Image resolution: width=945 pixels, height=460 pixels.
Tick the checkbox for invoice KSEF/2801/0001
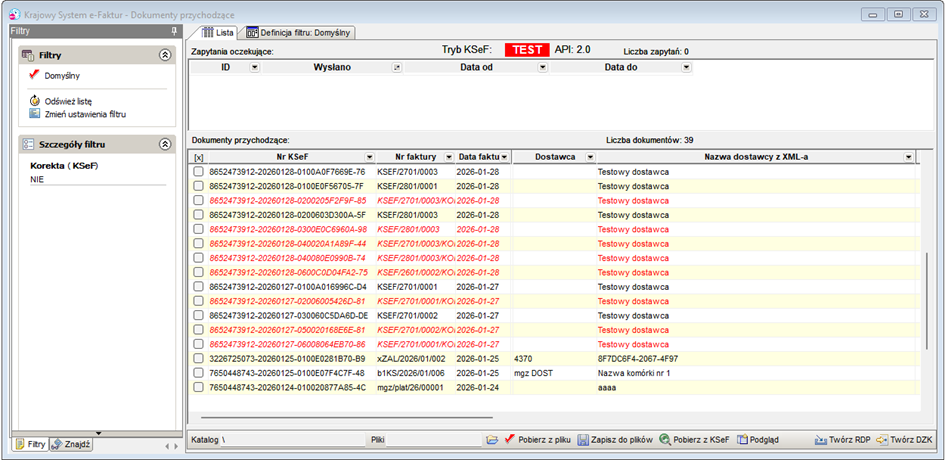198,186
